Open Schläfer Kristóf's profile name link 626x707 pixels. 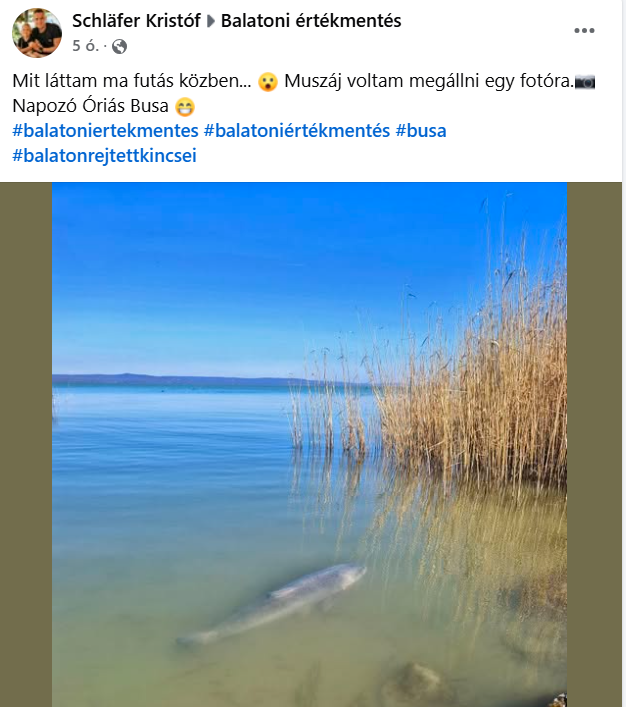tap(136, 21)
